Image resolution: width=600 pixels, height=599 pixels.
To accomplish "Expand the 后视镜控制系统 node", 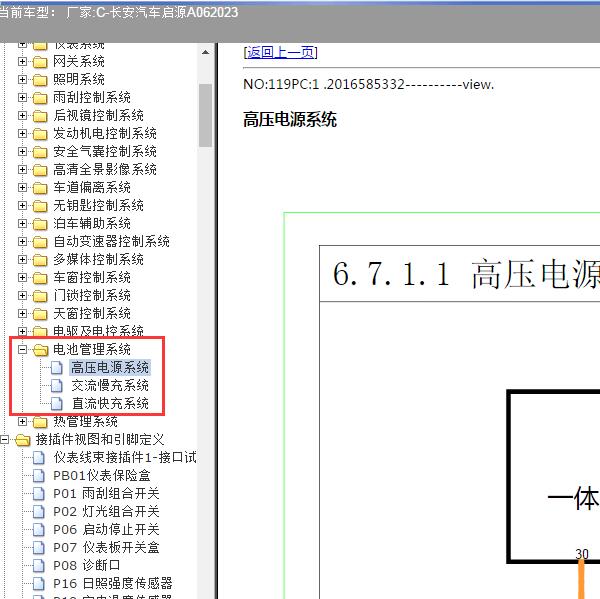I will [22, 115].
